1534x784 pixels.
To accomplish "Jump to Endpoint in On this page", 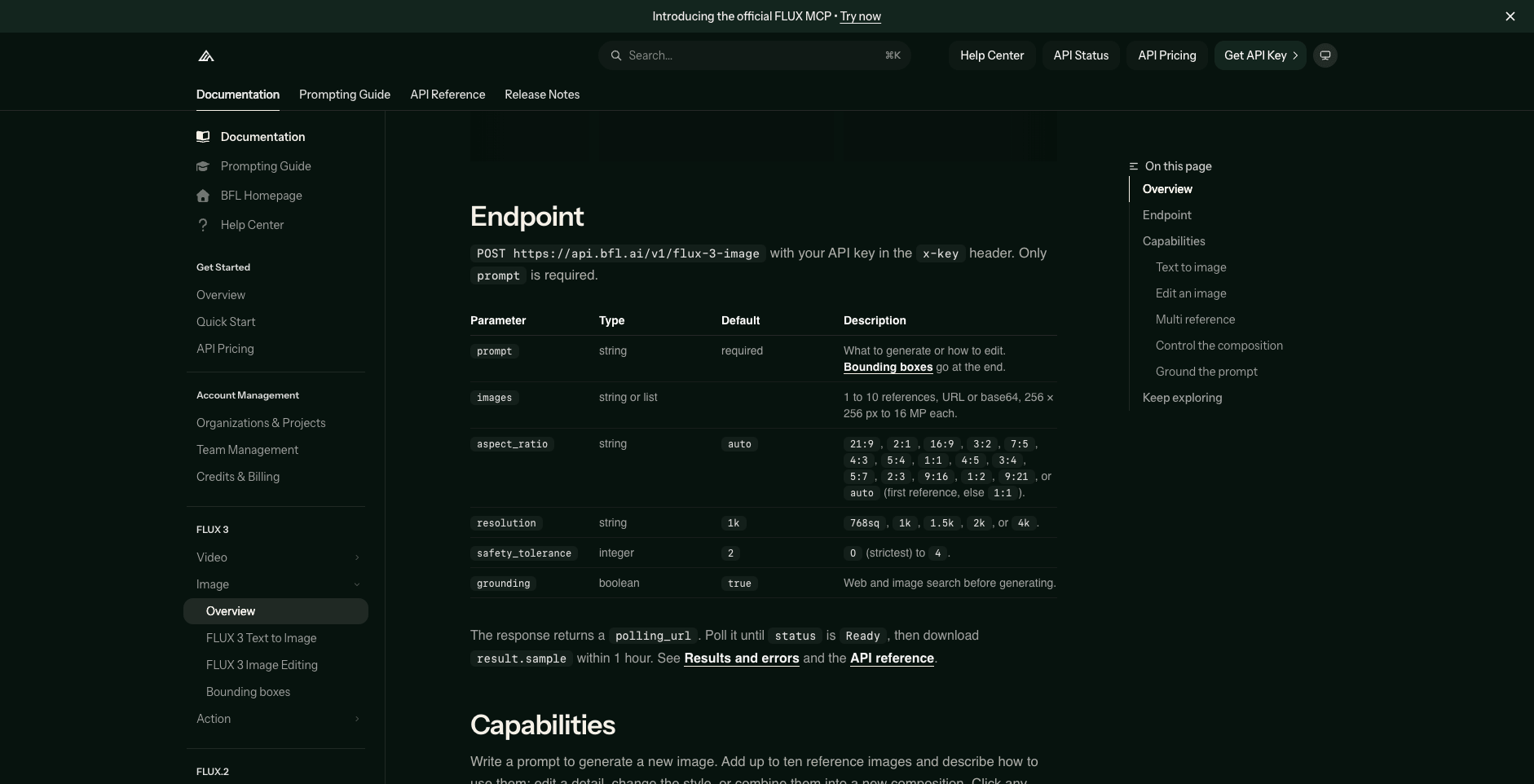I will pyautogui.click(x=1166, y=215).
